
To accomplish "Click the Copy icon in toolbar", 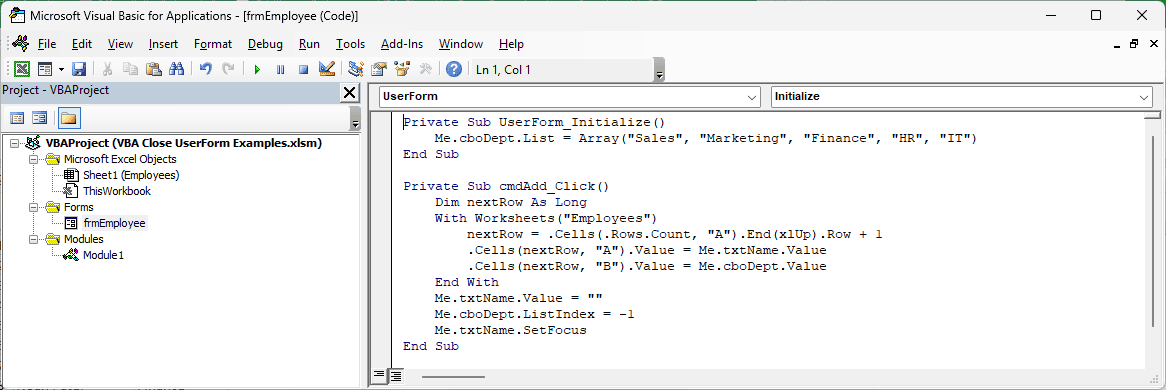I will 130,69.
